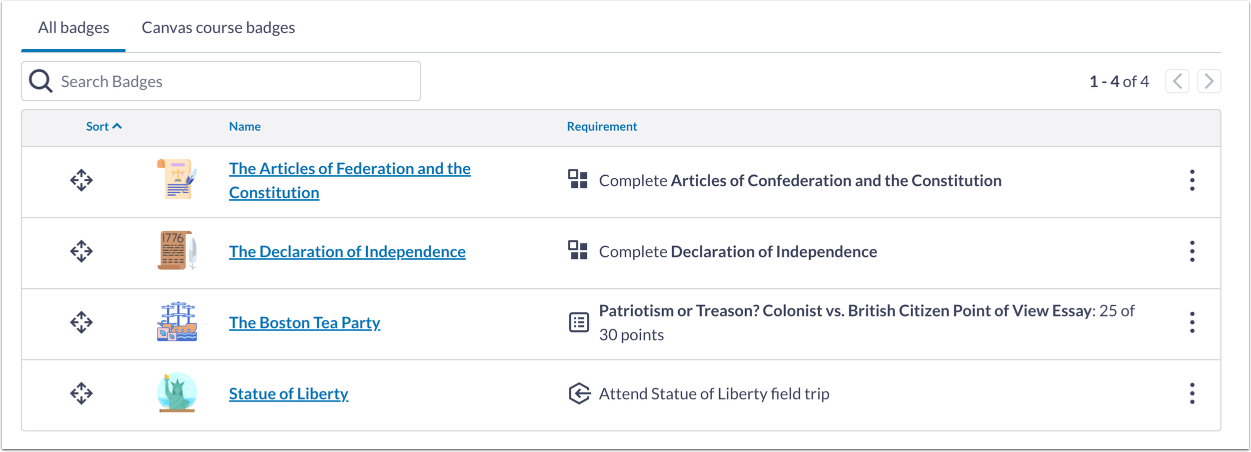Click the Search Badges input field
This screenshot has width=1251, height=452.
click(235, 81)
